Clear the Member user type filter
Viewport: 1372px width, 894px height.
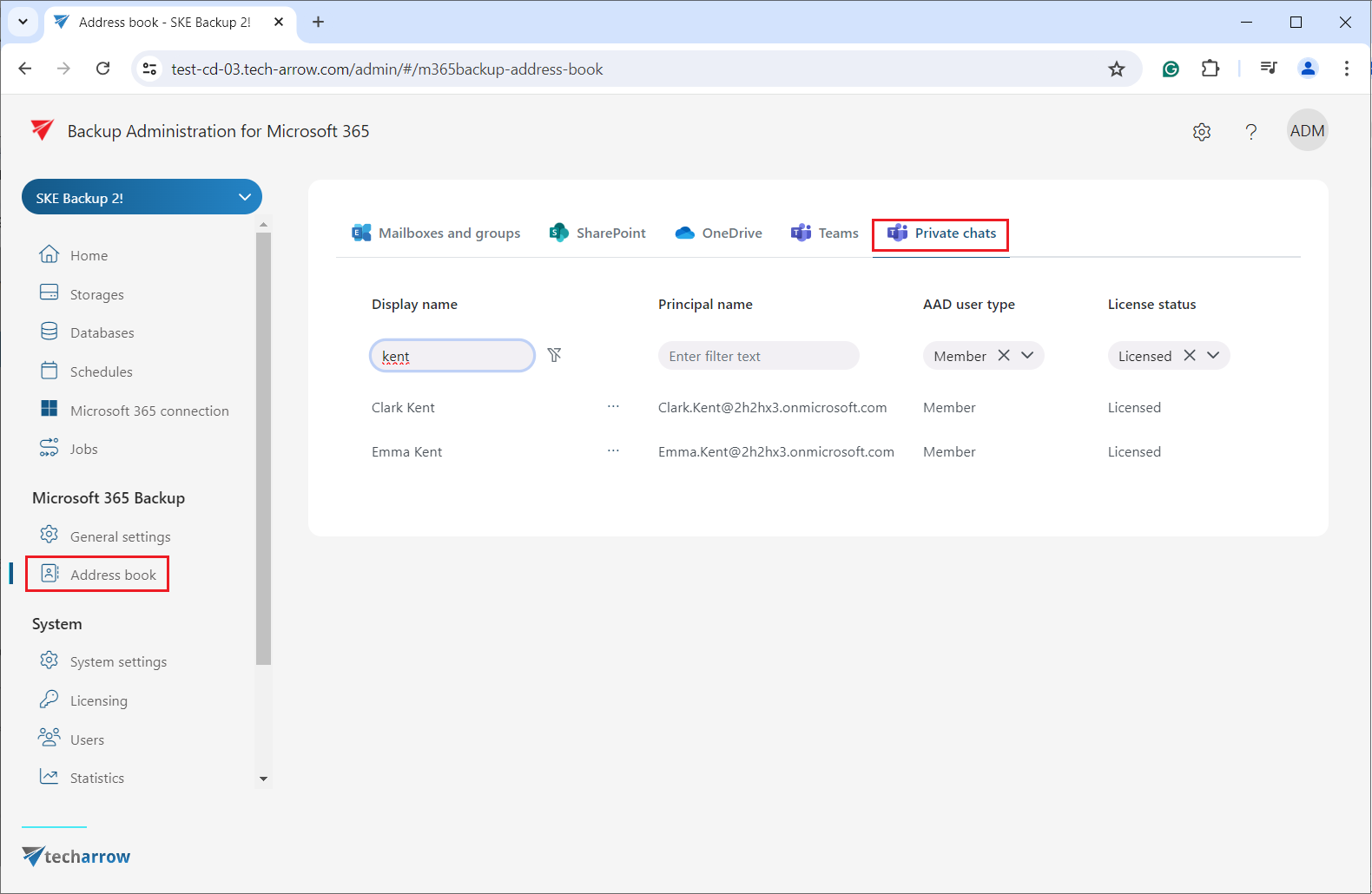[1004, 356]
